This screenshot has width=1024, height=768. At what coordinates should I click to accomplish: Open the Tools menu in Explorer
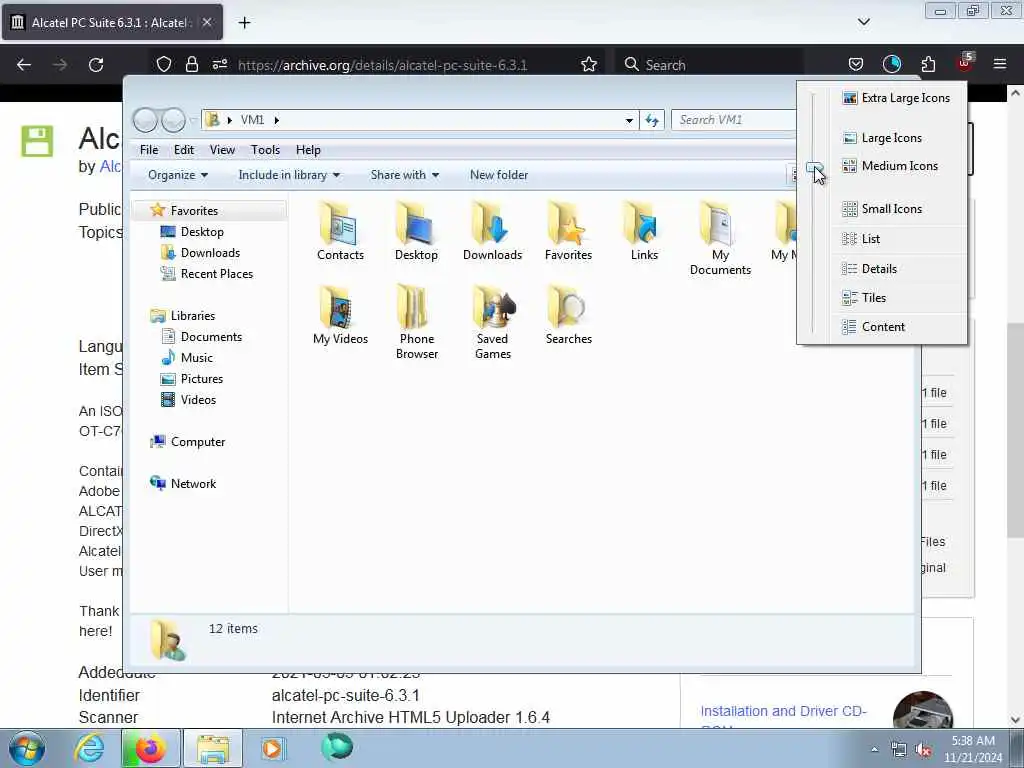265,150
